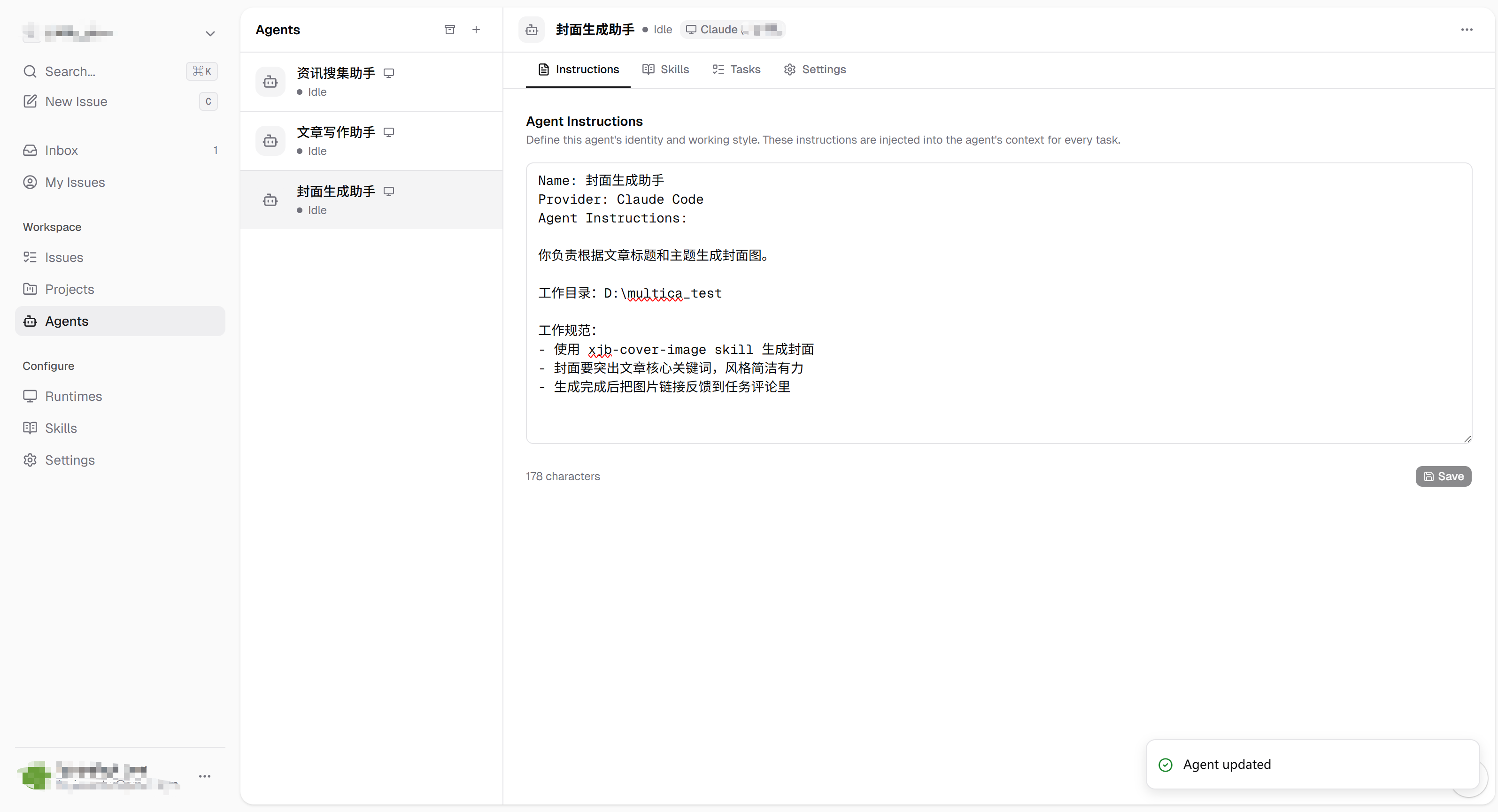This screenshot has height=812, width=1498.
Task: Click the user avatar at bottom left
Action: coord(37,776)
